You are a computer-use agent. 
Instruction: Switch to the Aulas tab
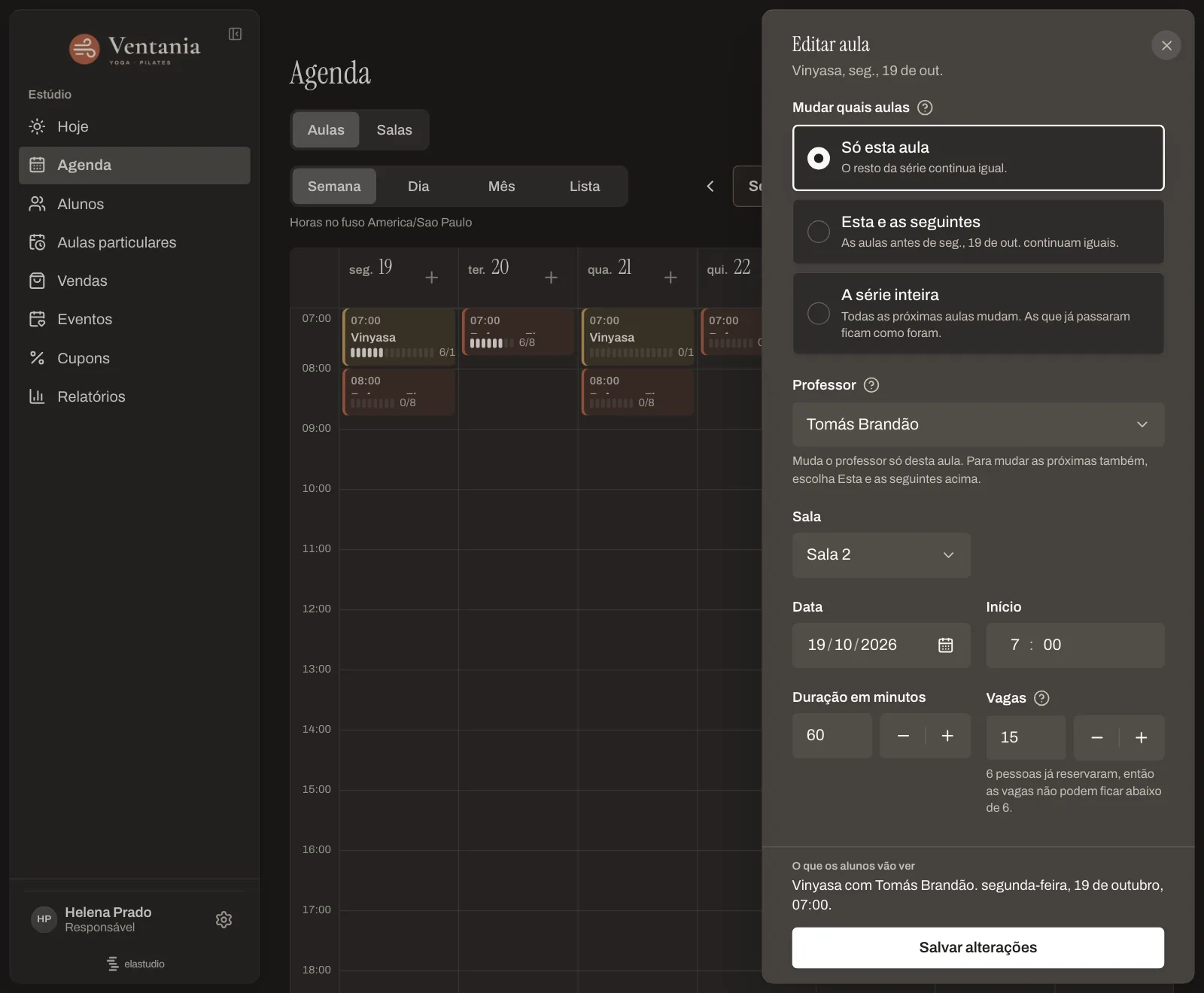pyautogui.click(x=326, y=129)
